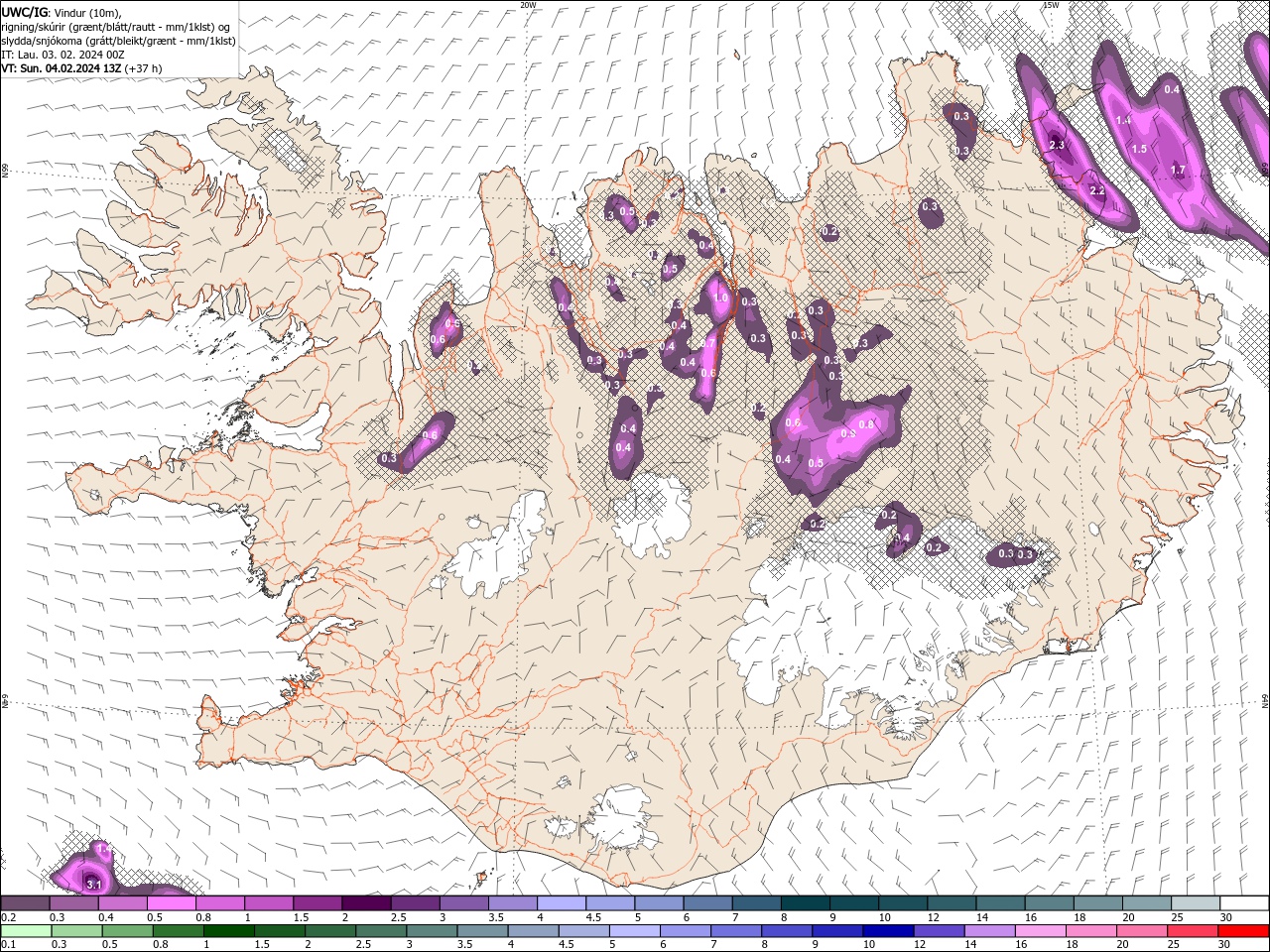Screen dimensions: 1270x952
Task: Click the 'slydda/snjókoma (grátt/bleikt/grænt - mm/1klst)' line
Action: (x=118, y=41)
